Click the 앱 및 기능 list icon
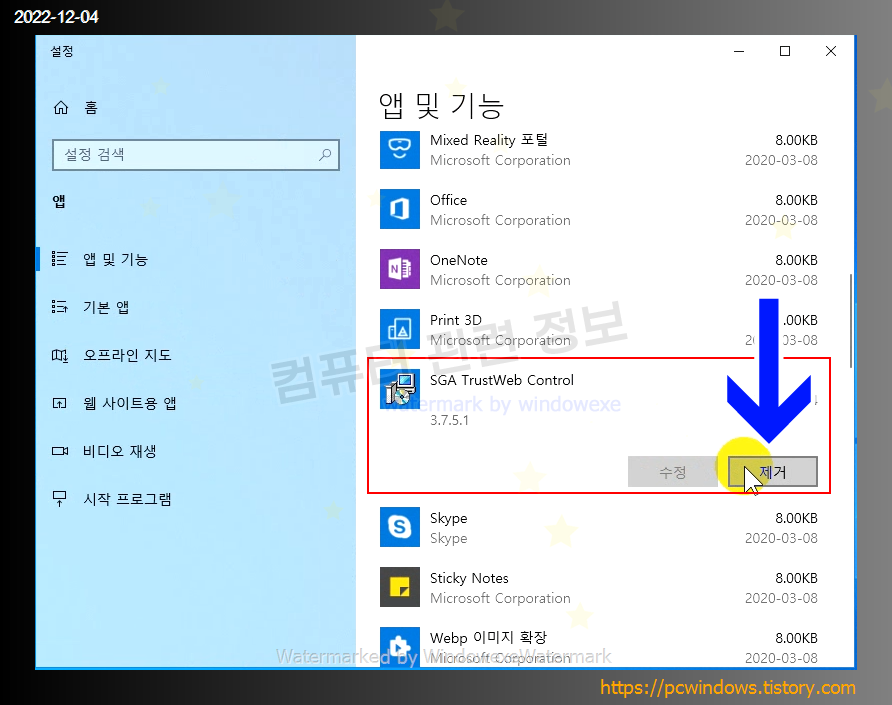The height and width of the screenshot is (705, 892). tap(60, 259)
